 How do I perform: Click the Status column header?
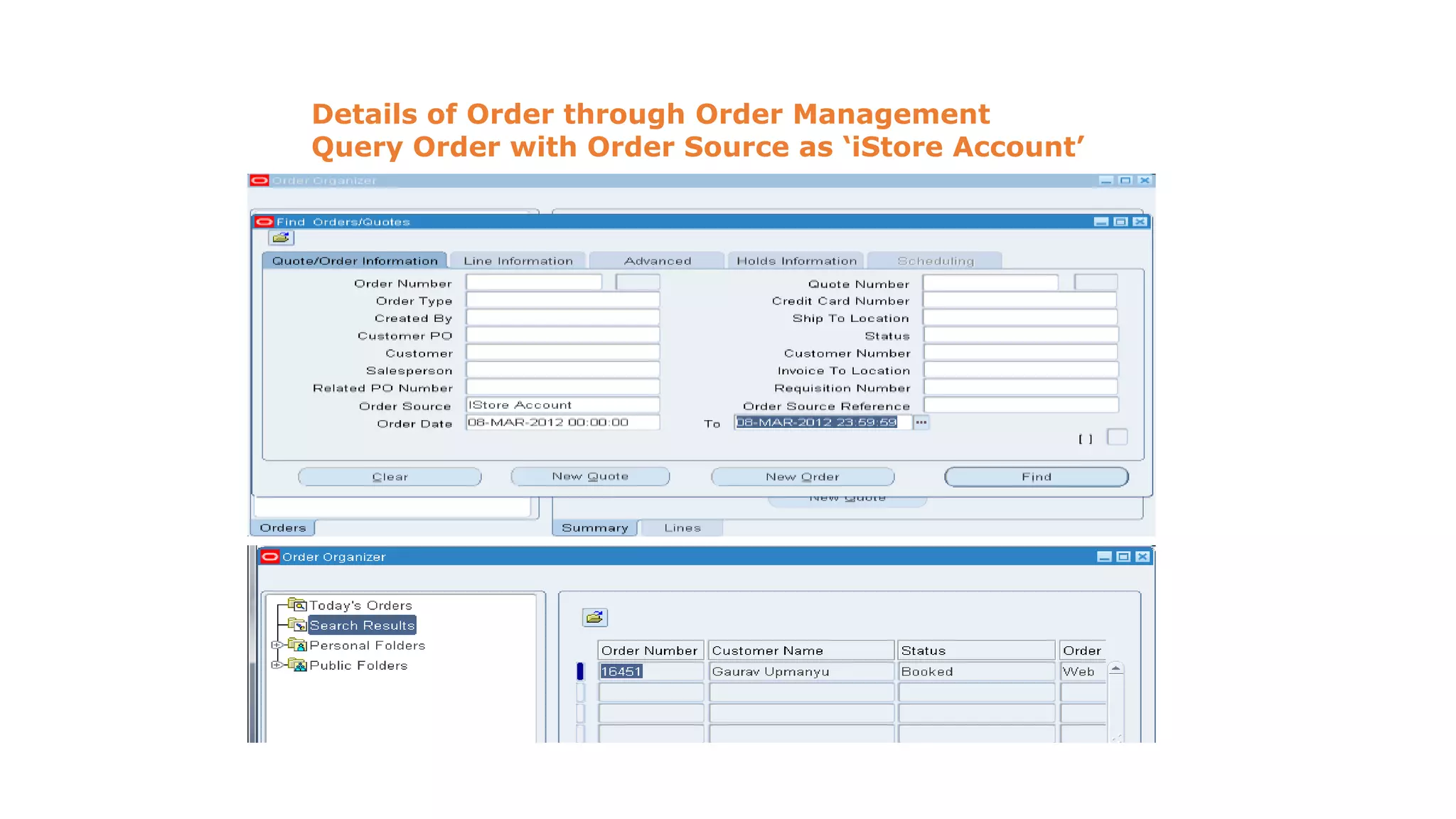[x=977, y=651]
